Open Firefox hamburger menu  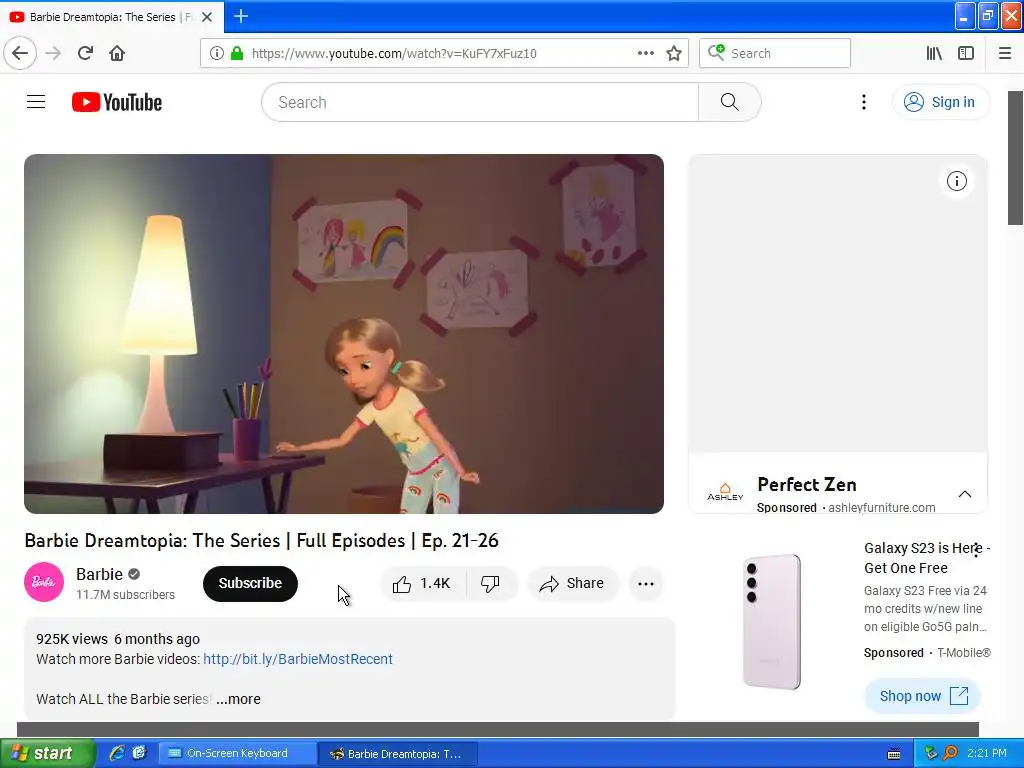point(1005,53)
